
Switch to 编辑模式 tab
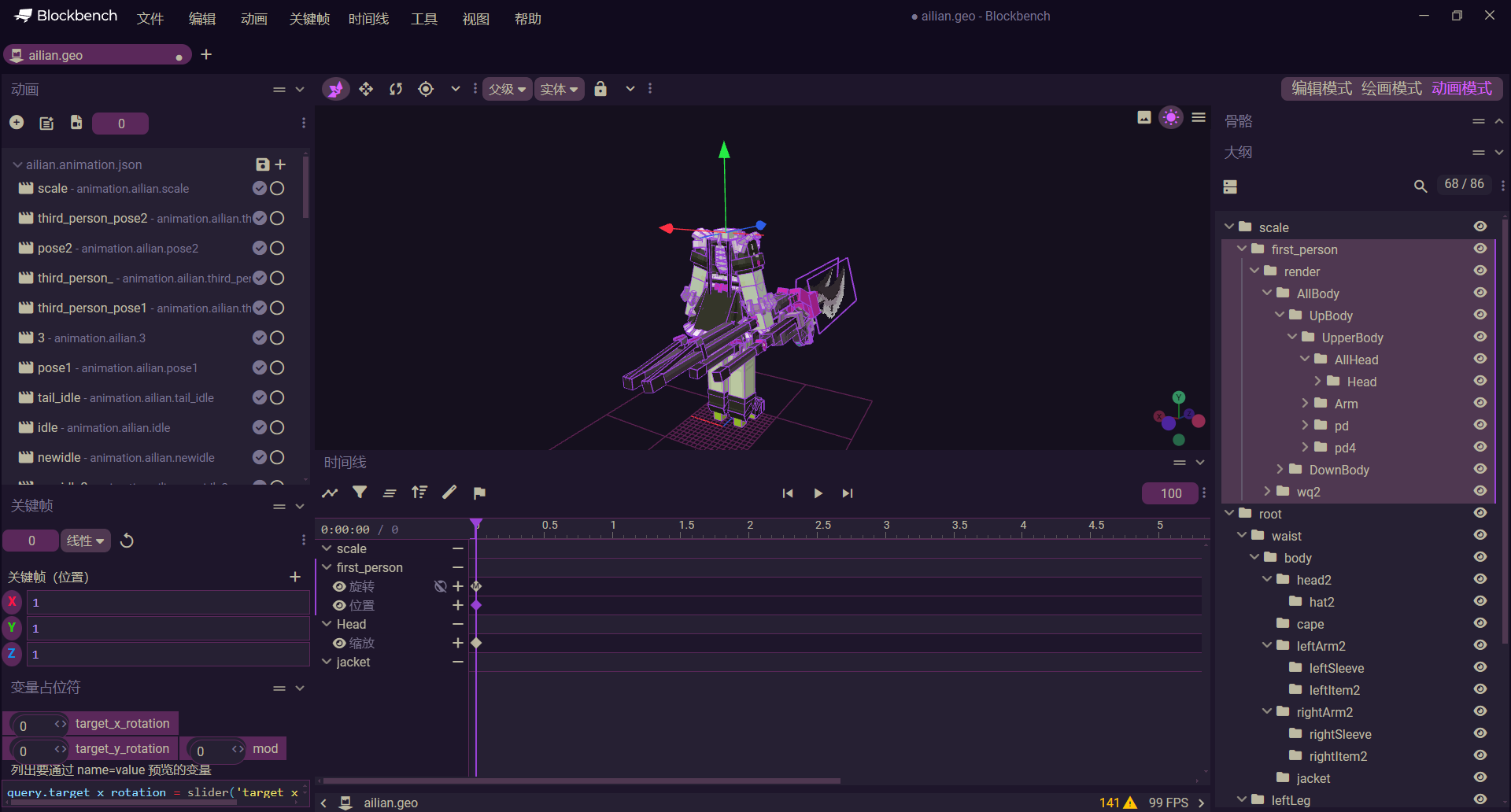[1321, 89]
